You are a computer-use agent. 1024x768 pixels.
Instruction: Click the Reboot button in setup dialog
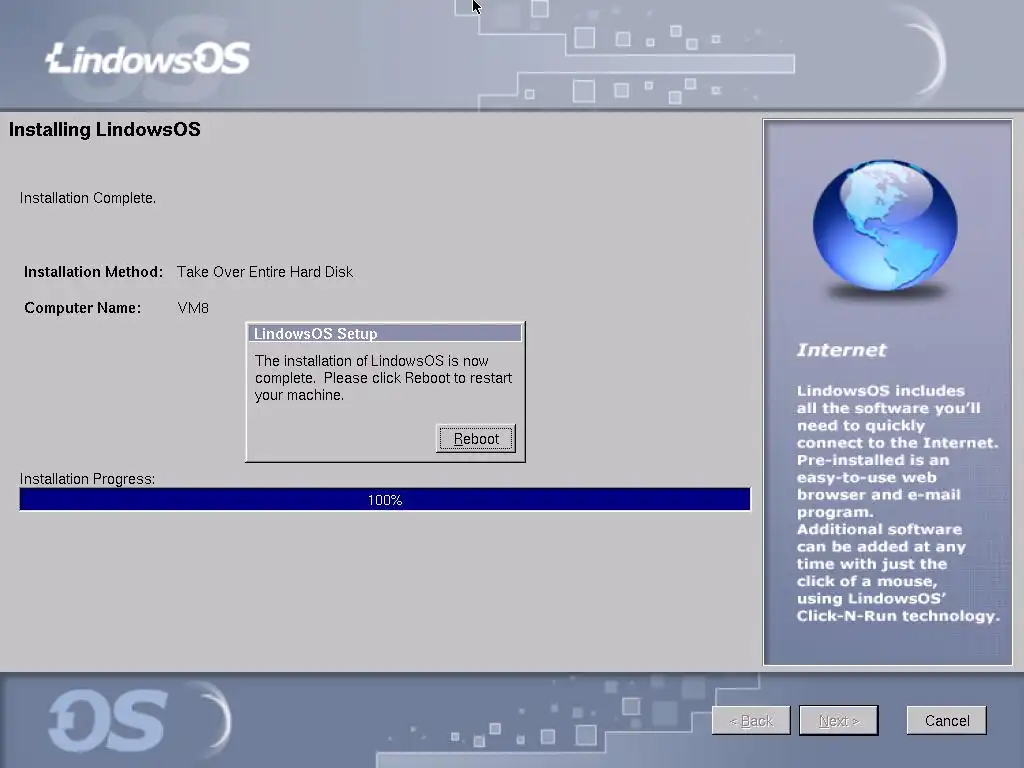coord(475,438)
